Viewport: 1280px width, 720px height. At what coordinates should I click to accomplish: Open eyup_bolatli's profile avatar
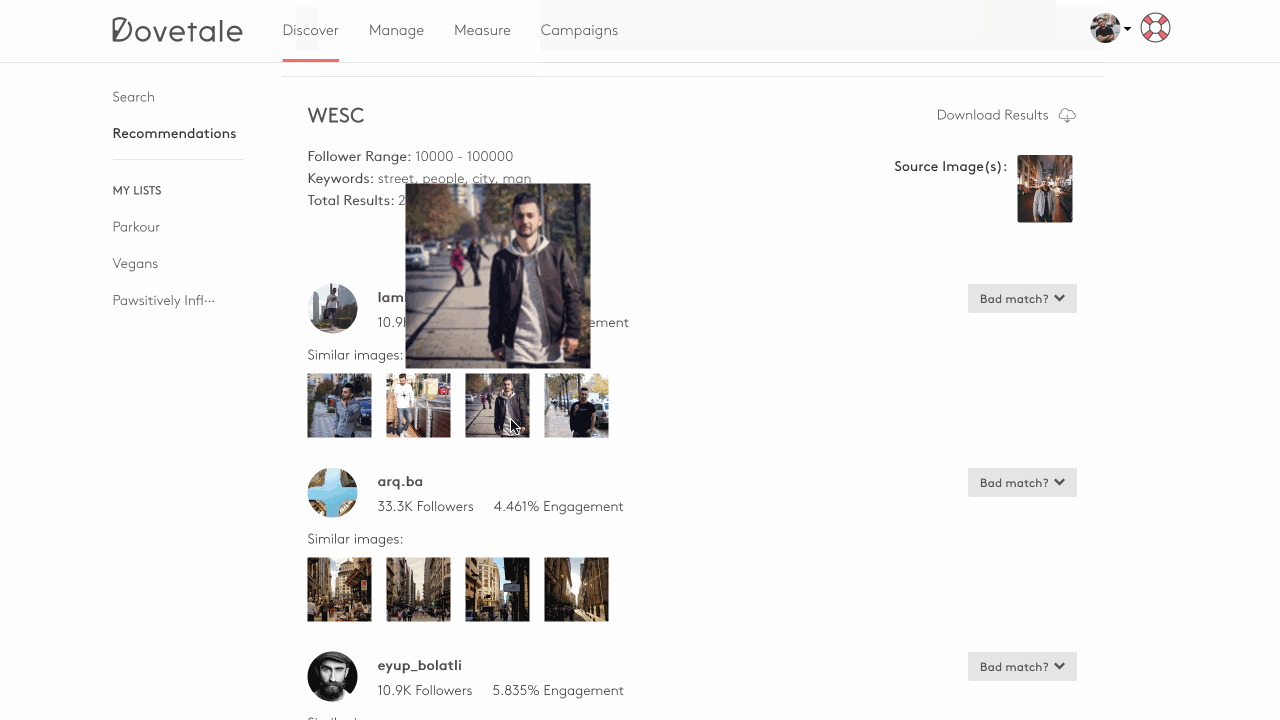tap(332, 676)
